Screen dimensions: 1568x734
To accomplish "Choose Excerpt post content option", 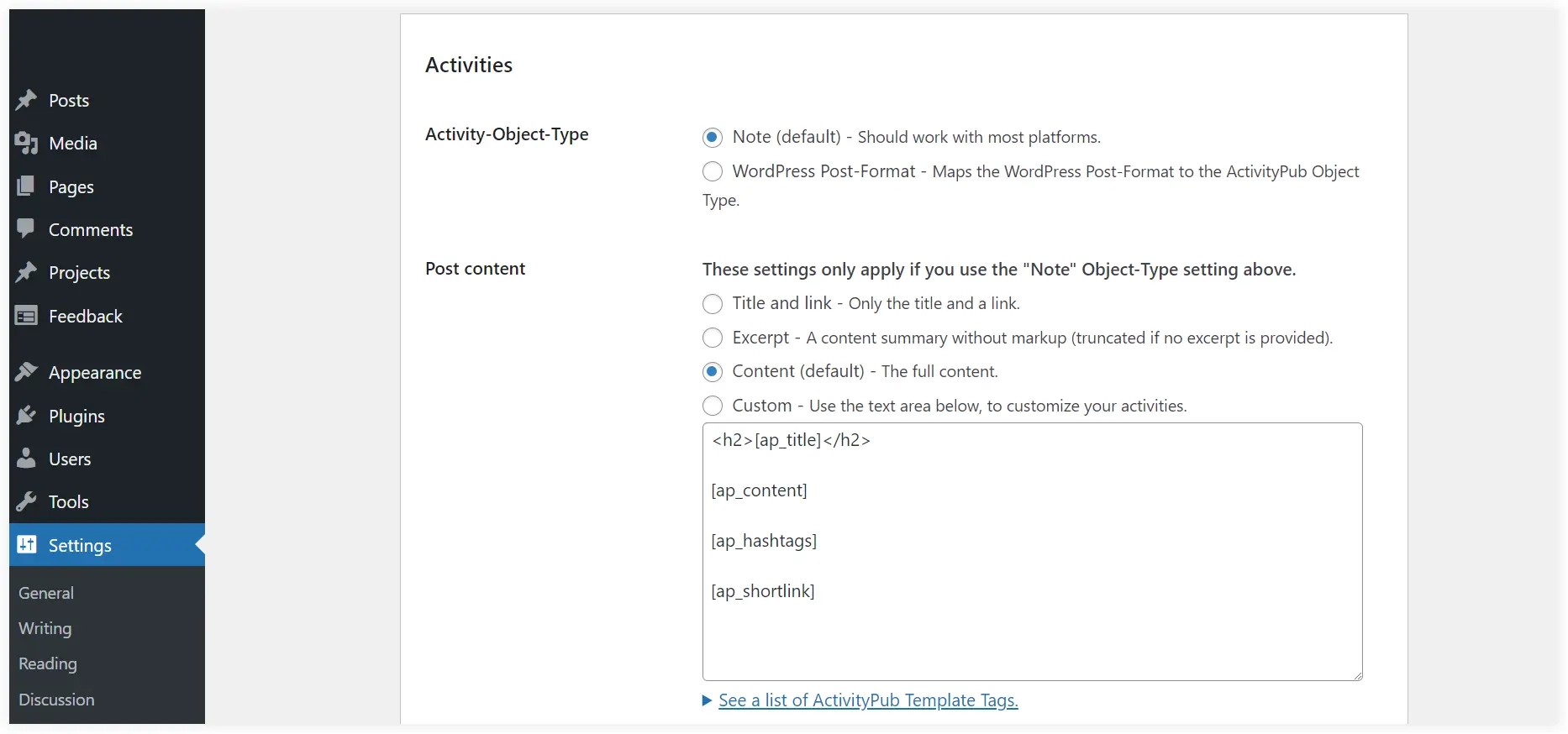I will click(713, 338).
